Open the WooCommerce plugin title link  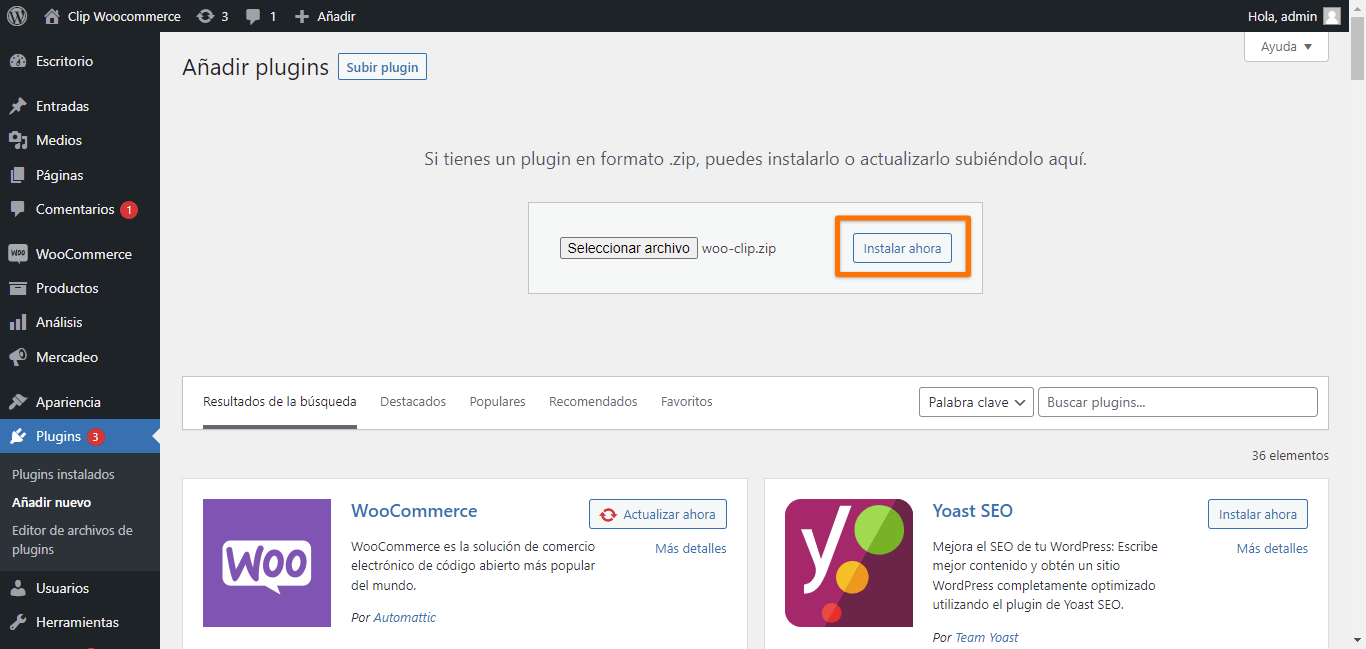414,511
